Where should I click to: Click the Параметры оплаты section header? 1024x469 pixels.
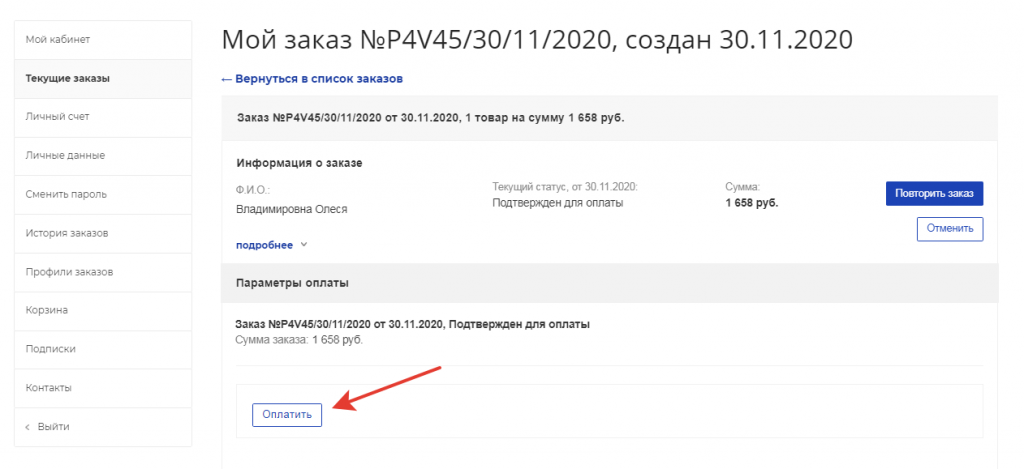click(x=610, y=283)
